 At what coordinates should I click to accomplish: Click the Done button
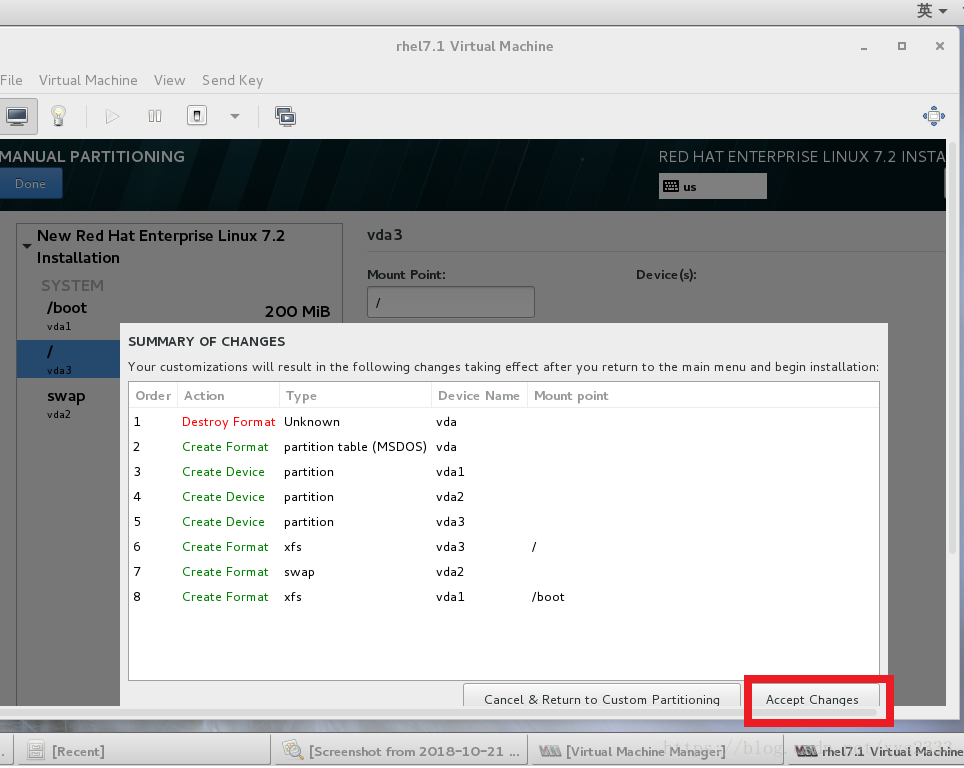pos(30,184)
